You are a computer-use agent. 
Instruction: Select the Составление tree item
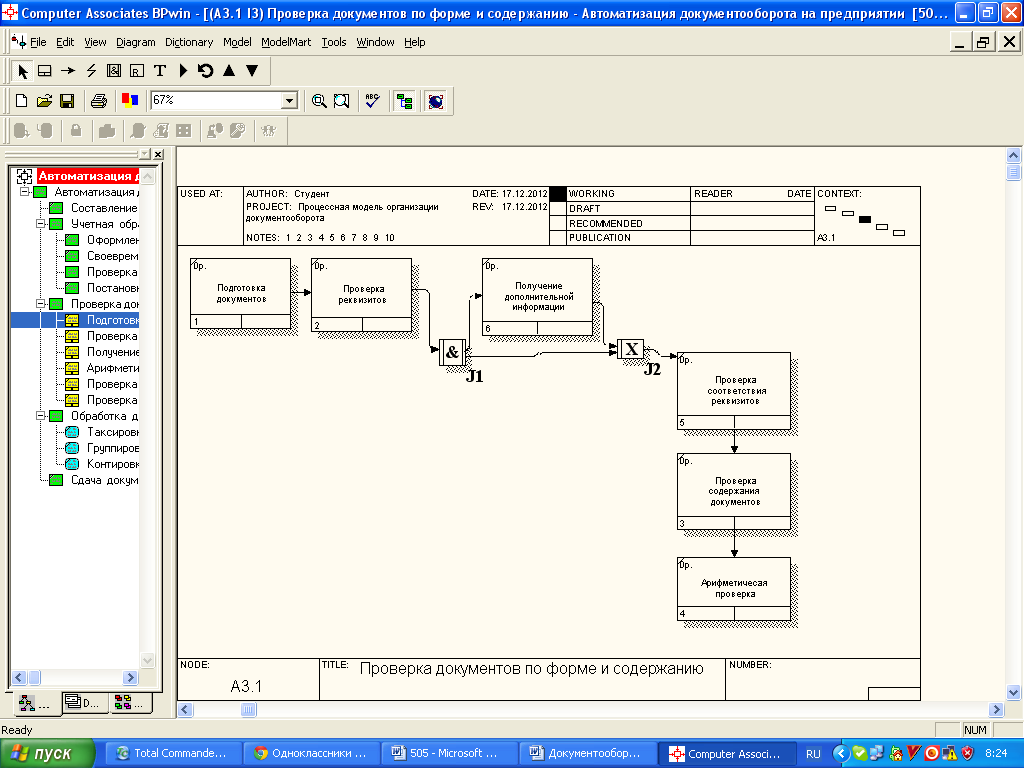tap(104, 208)
